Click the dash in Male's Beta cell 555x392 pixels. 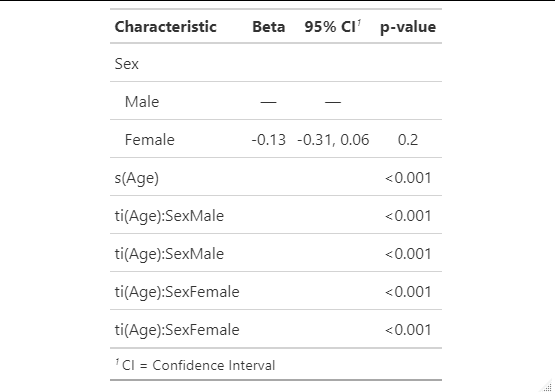tap(269, 102)
